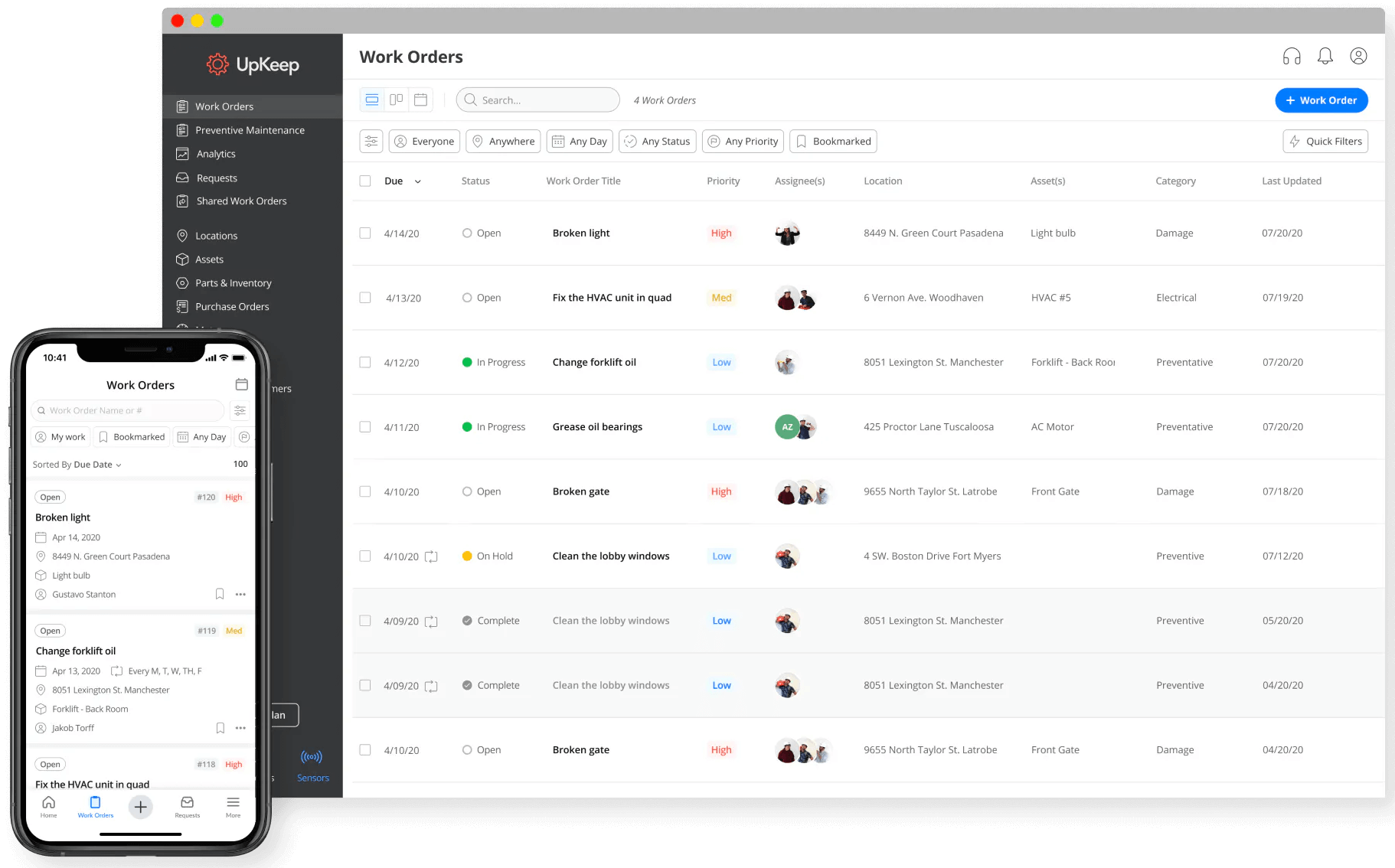Open the Anywhere location filter
The width and height of the screenshot is (1395, 868).
click(x=503, y=141)
